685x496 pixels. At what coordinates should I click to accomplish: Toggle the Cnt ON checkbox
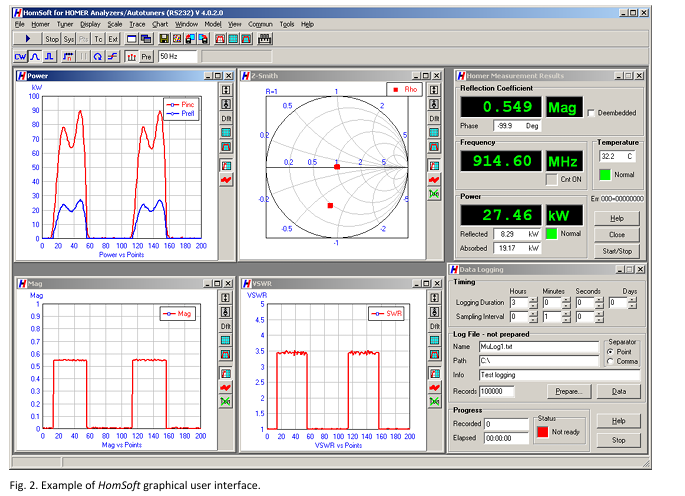[551, 179]
